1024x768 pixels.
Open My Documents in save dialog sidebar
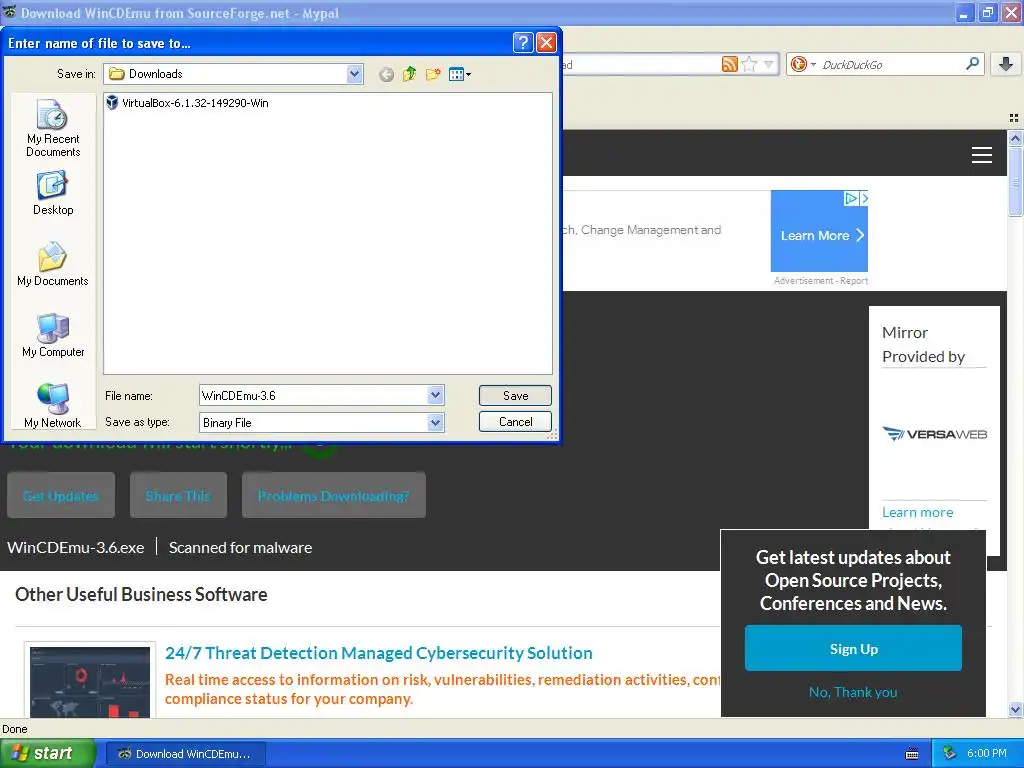(53, 264)
